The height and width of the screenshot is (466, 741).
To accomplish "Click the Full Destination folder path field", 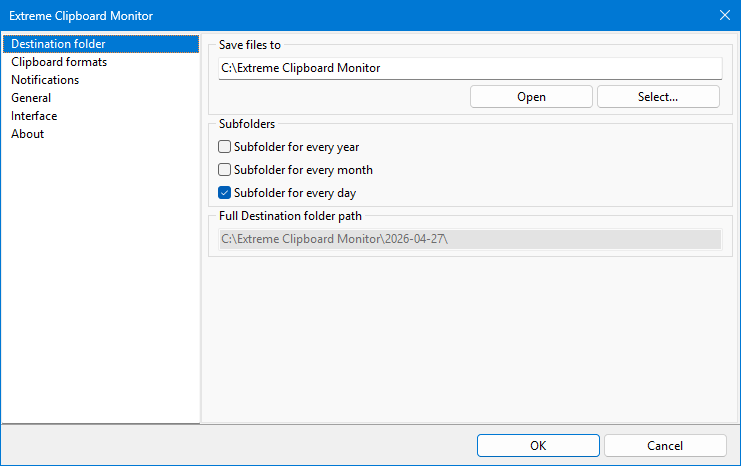I will click(x=470, y=239).
